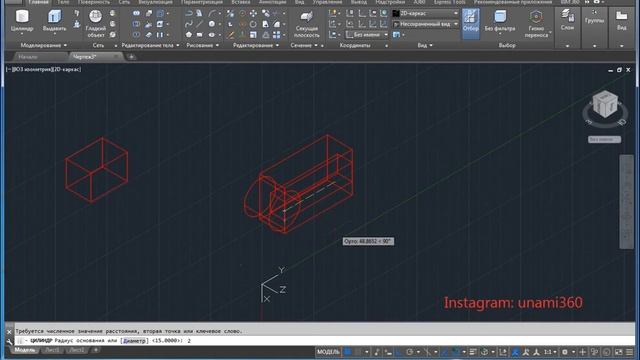Open the Группы panel button

[x=594, y=17]
